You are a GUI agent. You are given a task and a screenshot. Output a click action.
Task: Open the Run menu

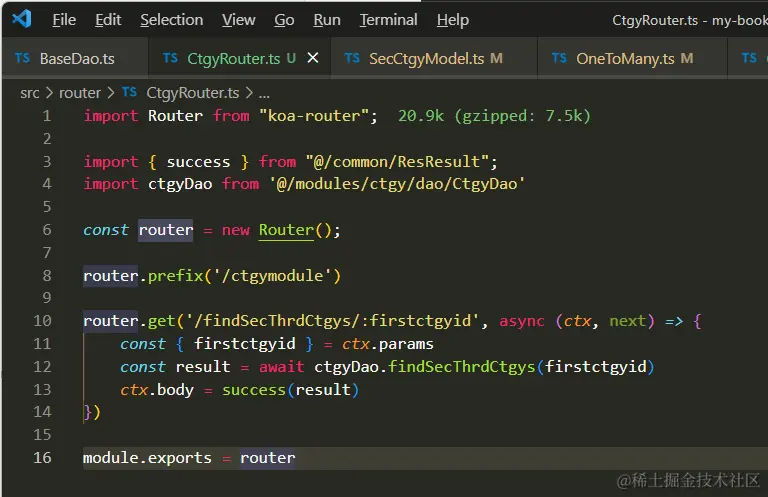tap(327, 20)
